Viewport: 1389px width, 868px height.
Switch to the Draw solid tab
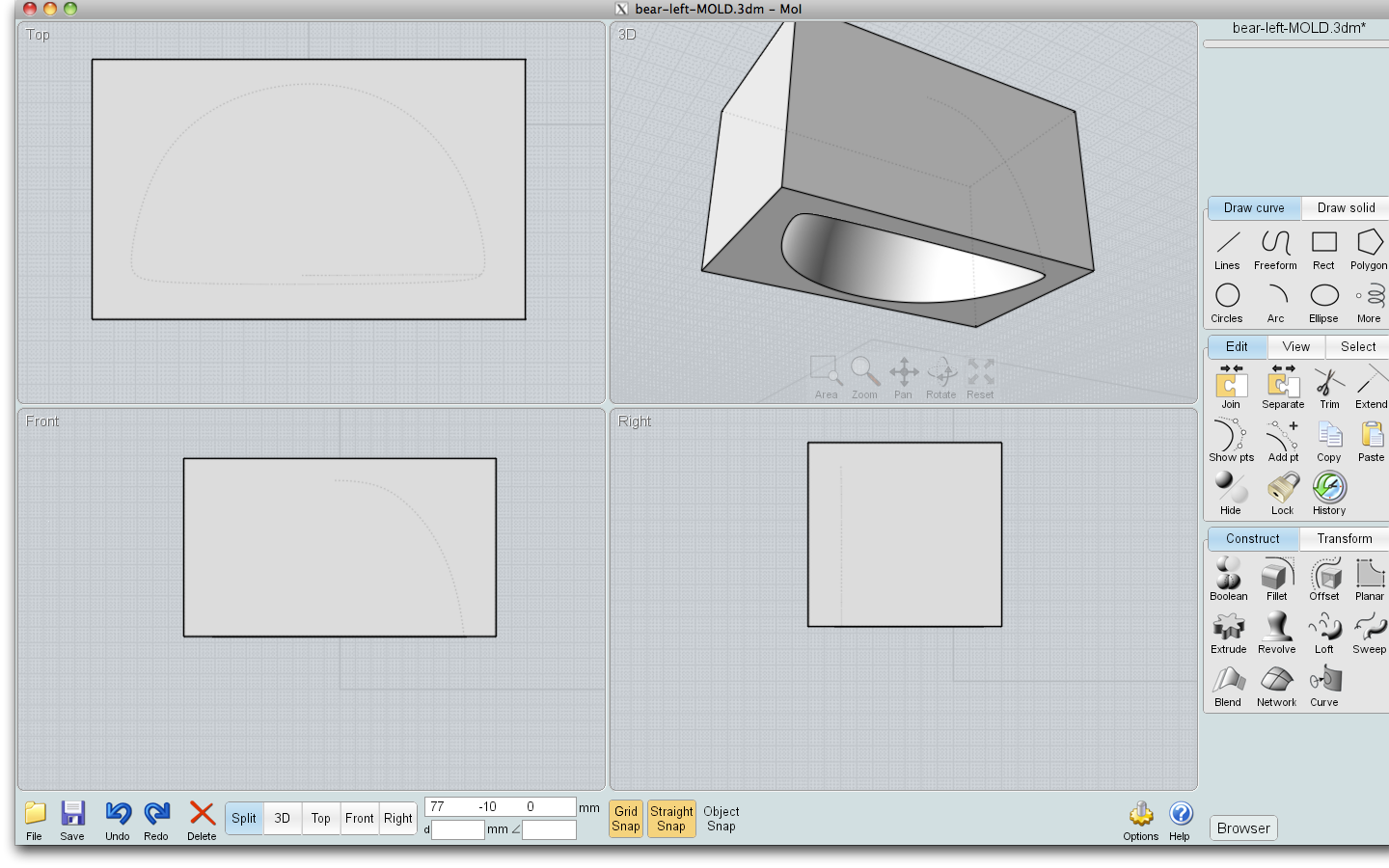pyautogui.click(x=1344, y=207)
